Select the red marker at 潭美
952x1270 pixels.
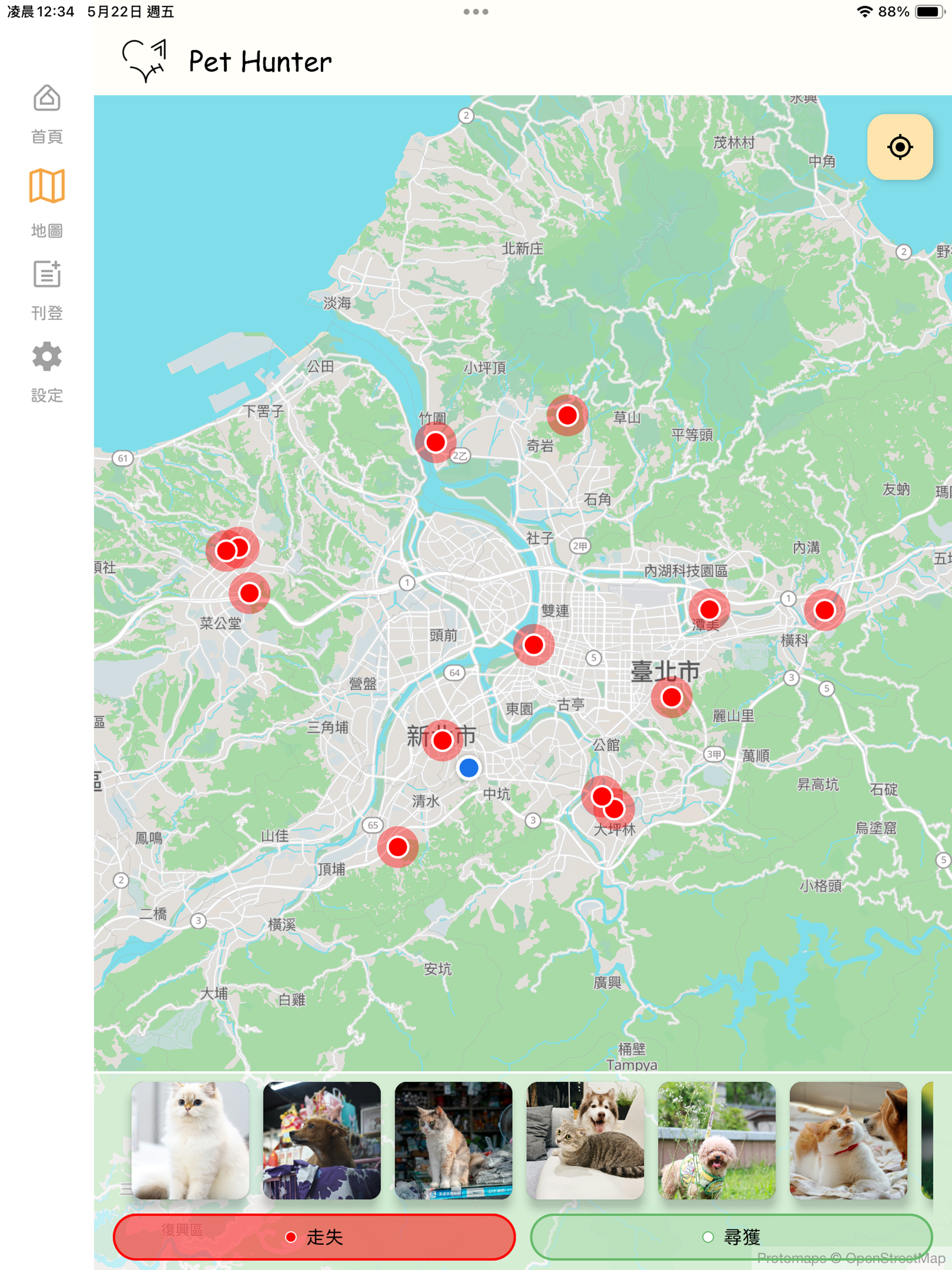click(x=709, y=609)
